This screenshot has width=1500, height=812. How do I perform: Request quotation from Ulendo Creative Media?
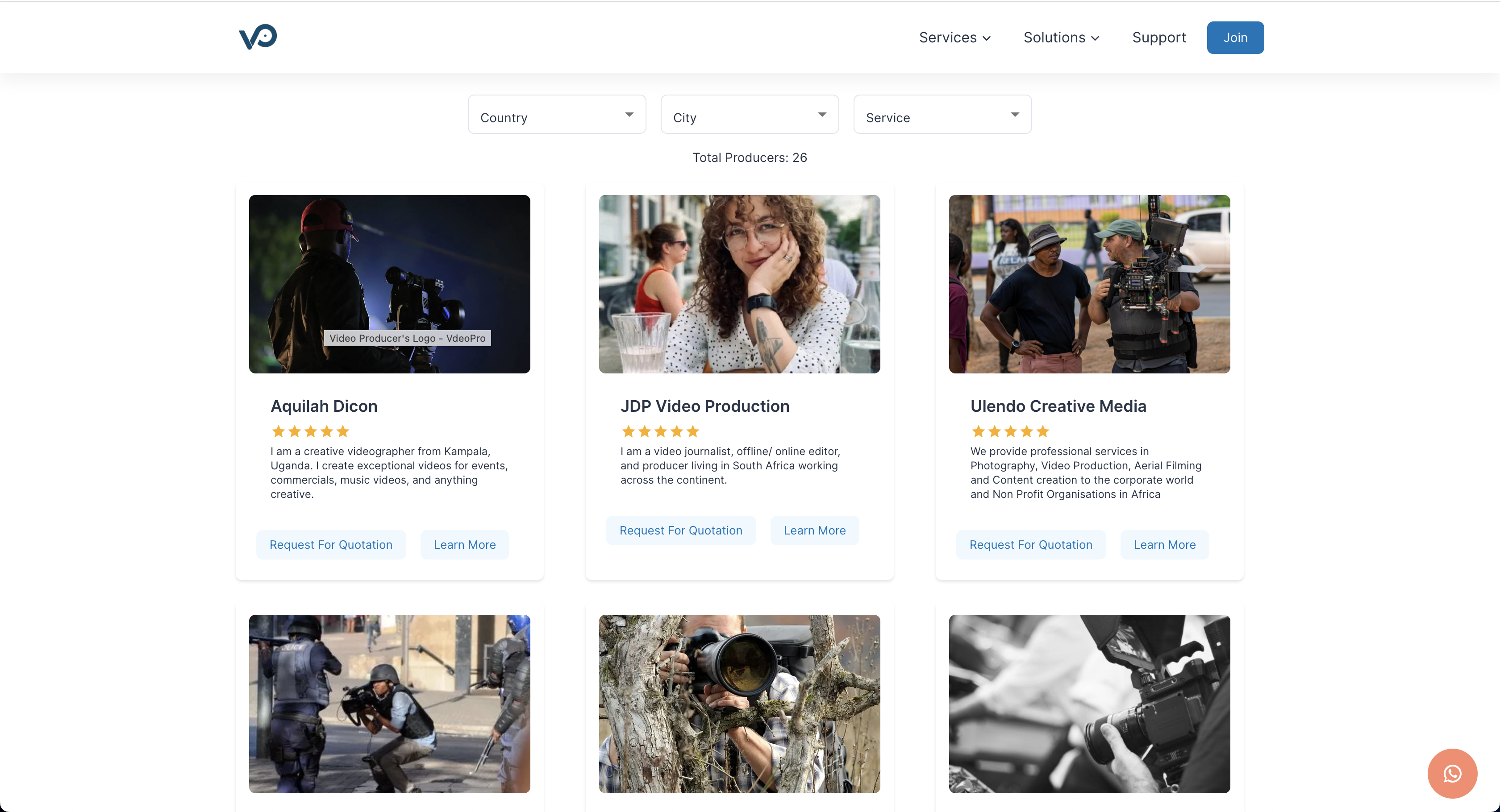click(x=1031, y=544)
